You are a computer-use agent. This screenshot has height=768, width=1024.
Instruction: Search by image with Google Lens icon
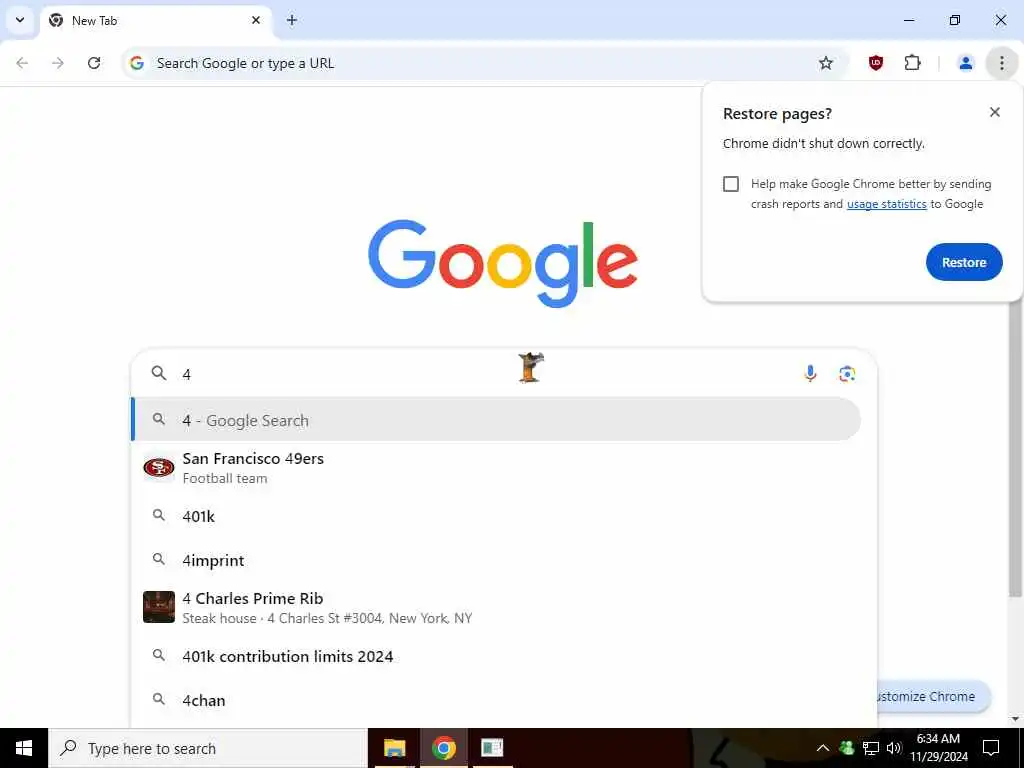(847, 374)
